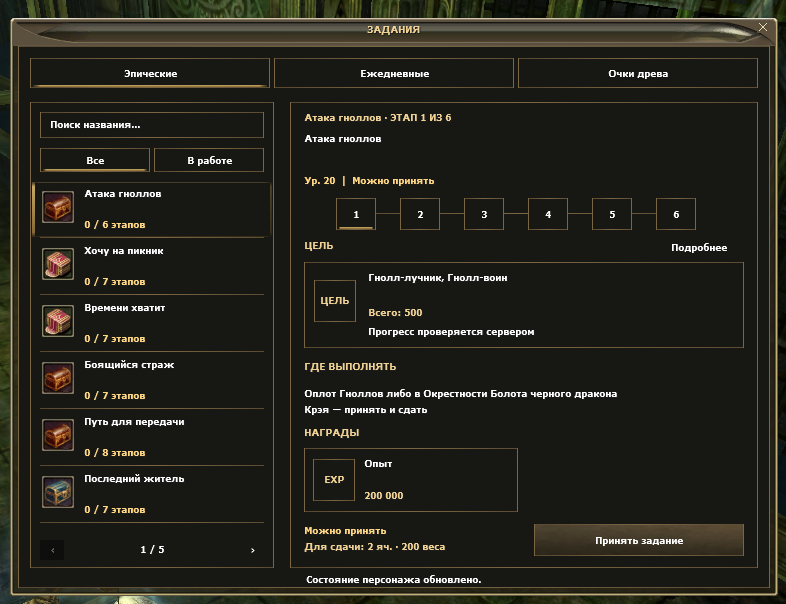Open Подробнее details link

coord(699,248)
